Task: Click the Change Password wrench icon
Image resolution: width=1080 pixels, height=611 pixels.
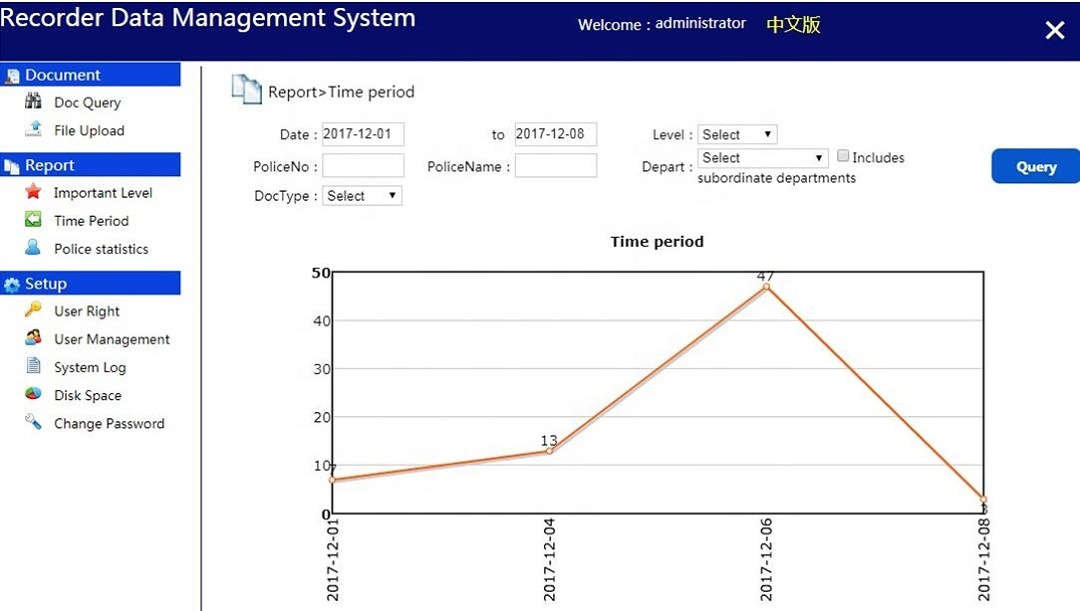Action: point(33,422)
